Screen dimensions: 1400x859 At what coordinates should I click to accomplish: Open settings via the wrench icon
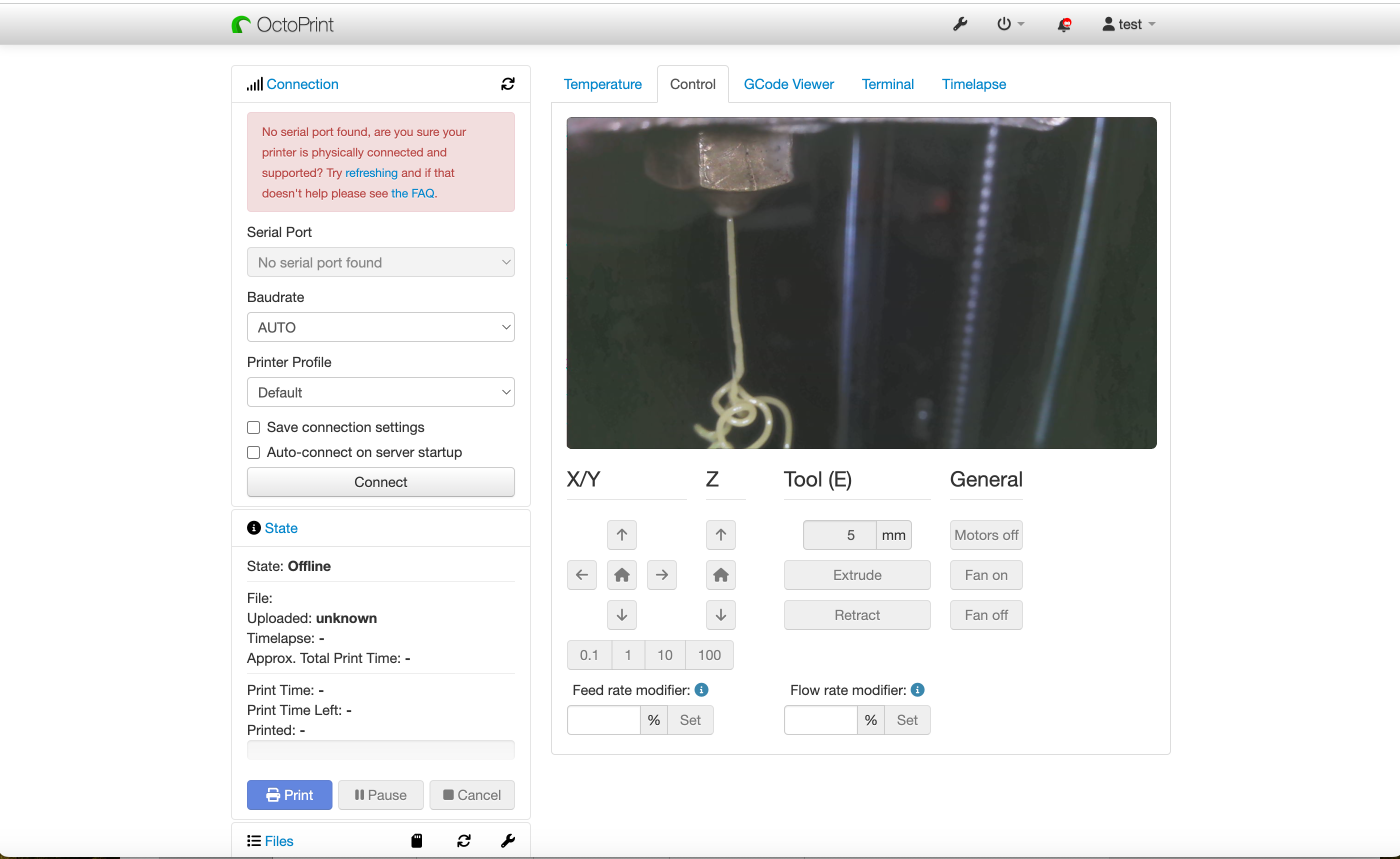pyautogui.click(x=960, y=24)
